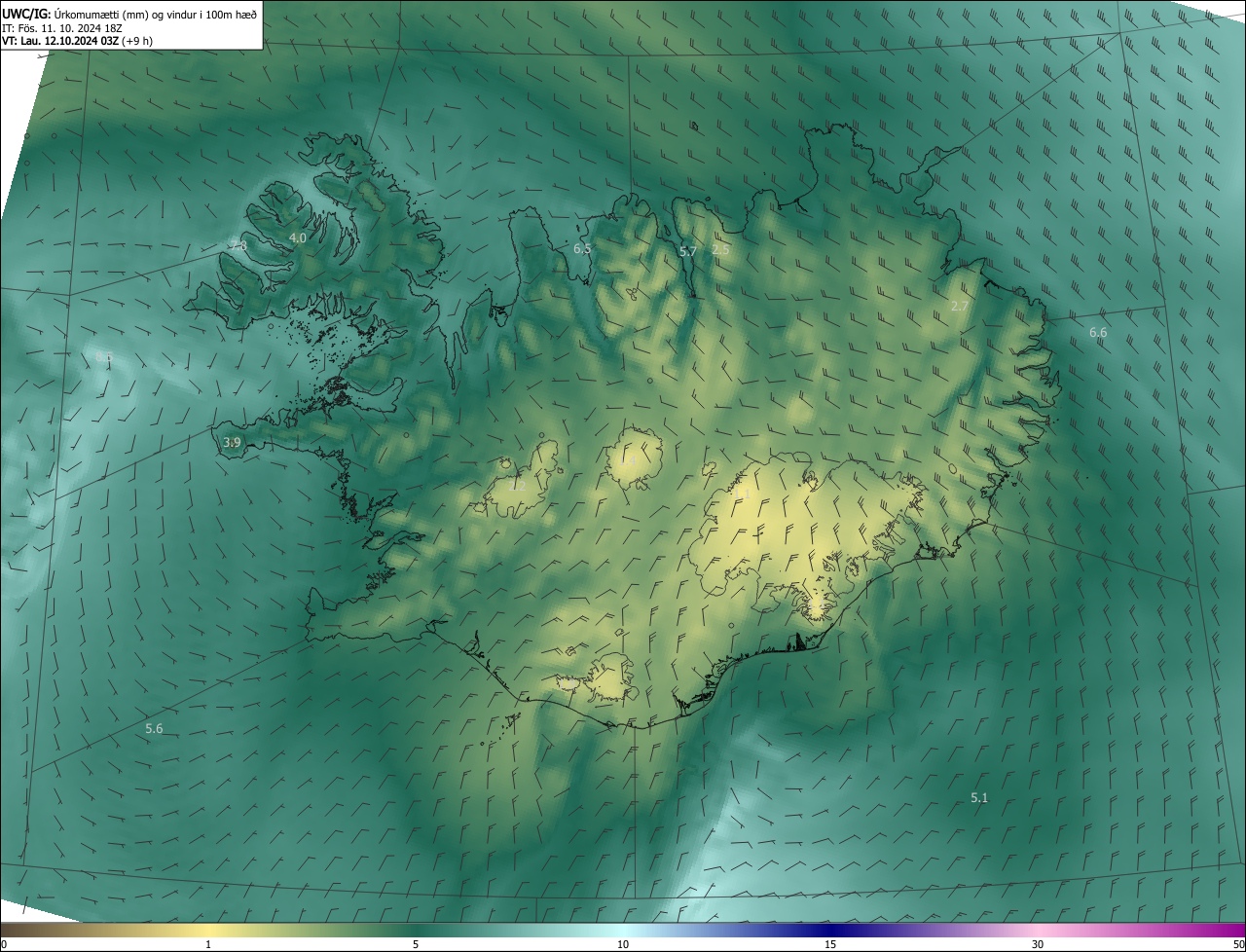Image resolution: width=1246 pixels, height=952 pixels.
Task: Select the 4.0 value over the Westfjords
Action: click(x=298, y=238)
